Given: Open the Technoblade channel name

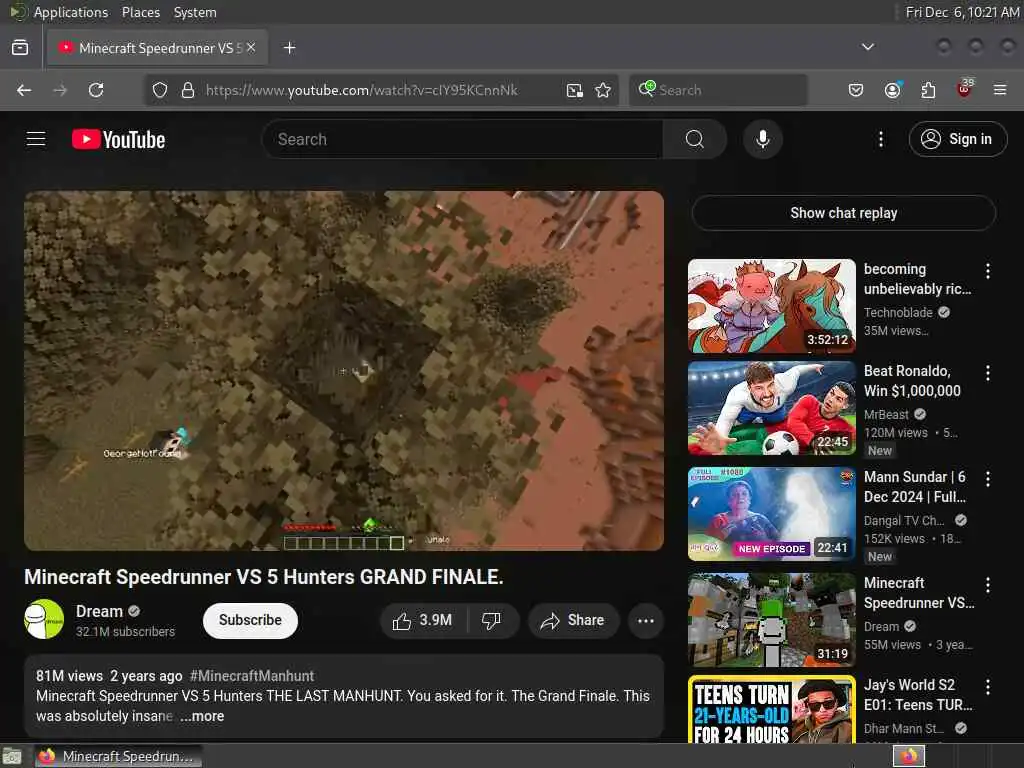Looking at the screenshot, I should tap(898, 313).
